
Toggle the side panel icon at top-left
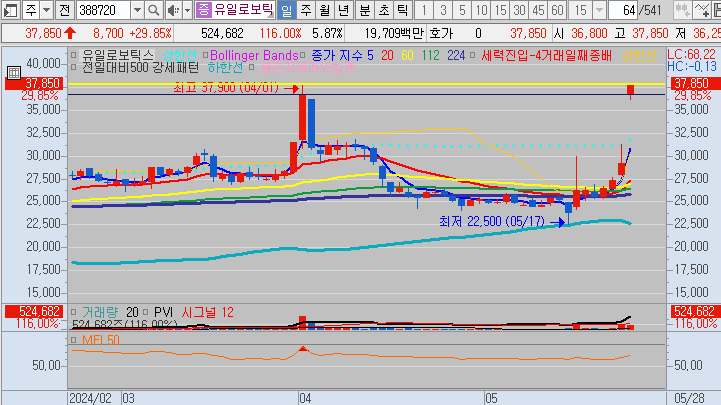pyautogui.click(x=10, y=10)
